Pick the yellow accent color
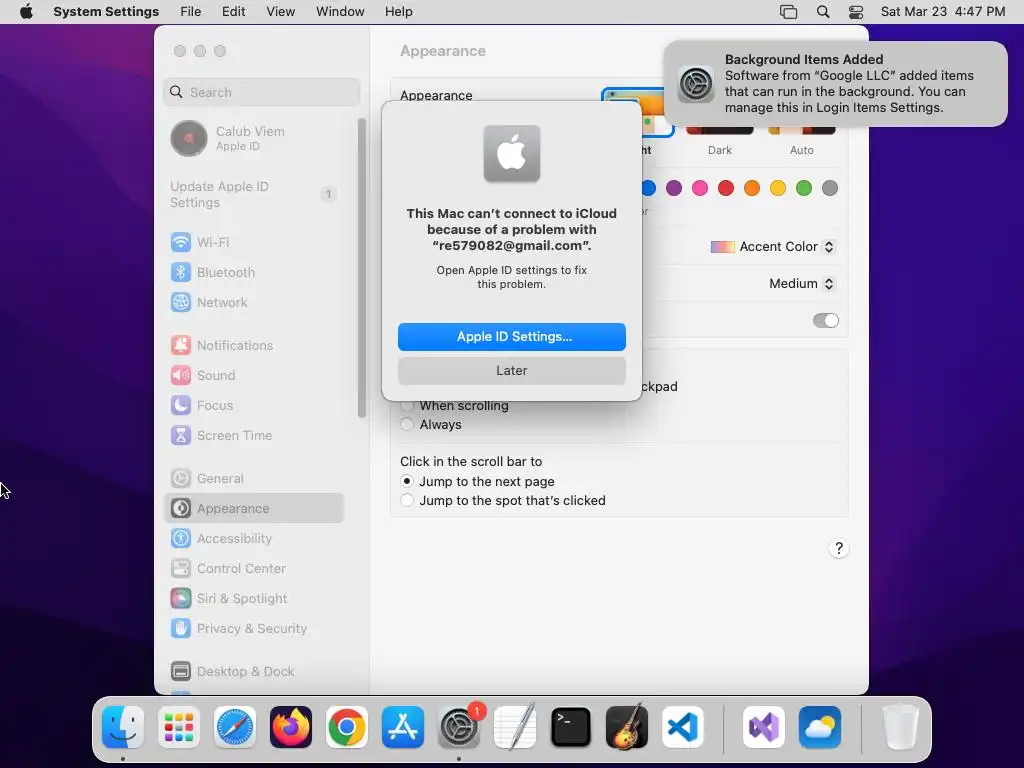The width and height of the screenshot is (1024, 768). [x=778, y=189]
